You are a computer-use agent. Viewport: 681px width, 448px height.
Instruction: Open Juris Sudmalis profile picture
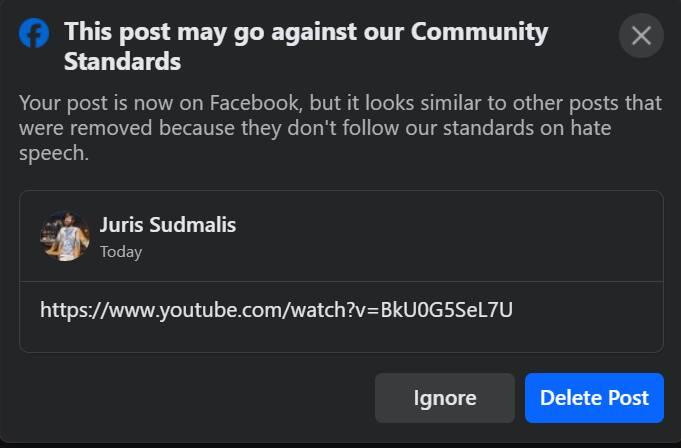(x=65, y=236)
